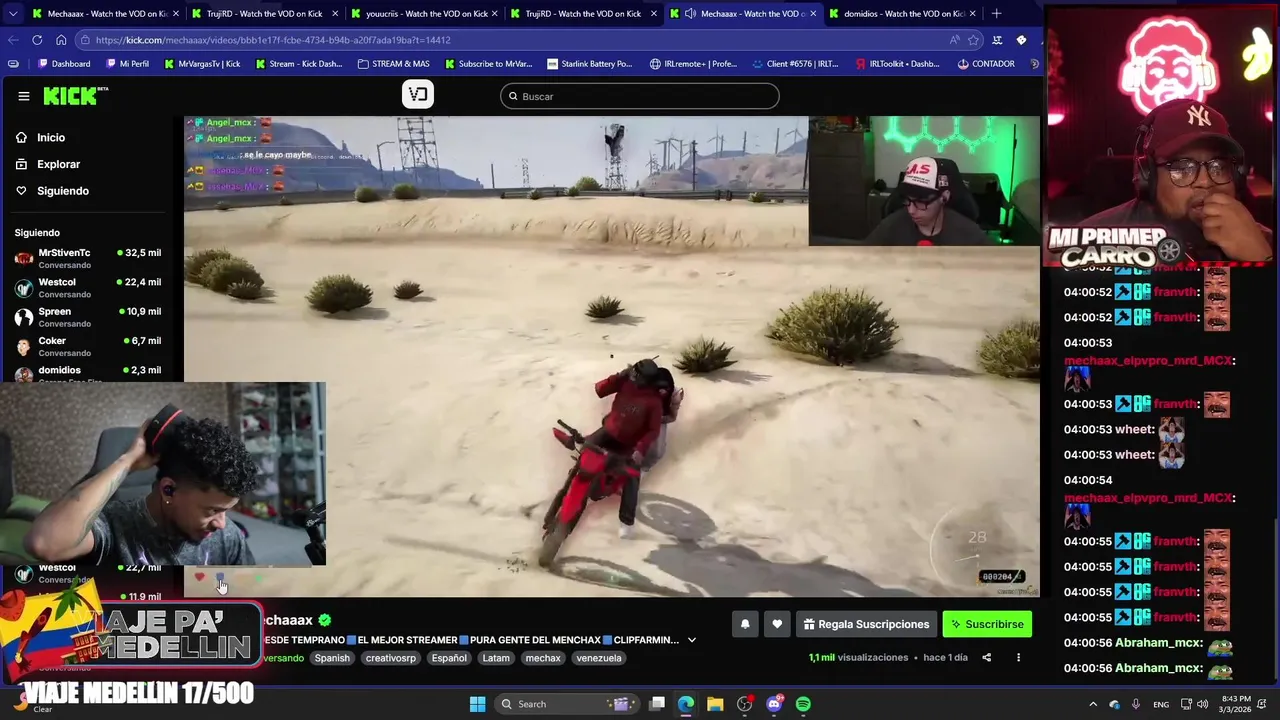The height and width of the screenshot is (720, 1280).
Task: Open the VJ icon in Kick header
Action: click(418, 95)
